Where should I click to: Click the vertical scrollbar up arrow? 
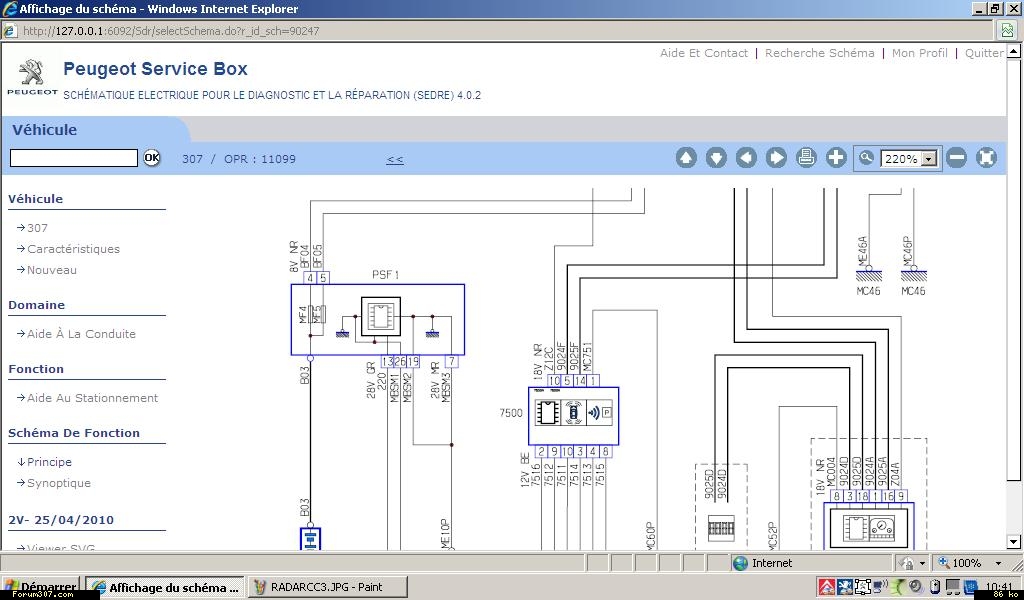pos(1013,51)
